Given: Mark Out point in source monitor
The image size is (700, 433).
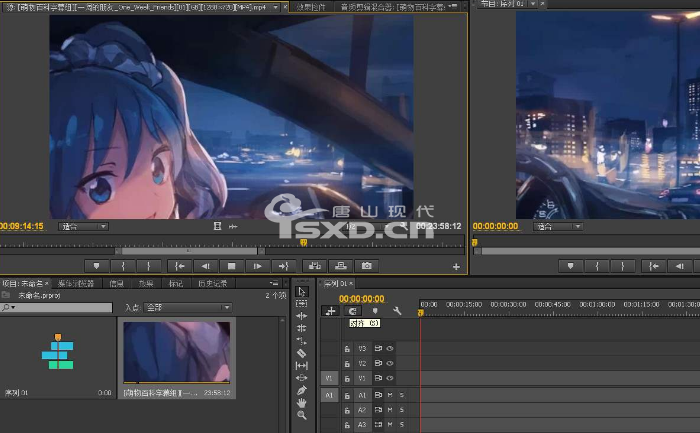Looking at the screenshot, I should [149, 266].
